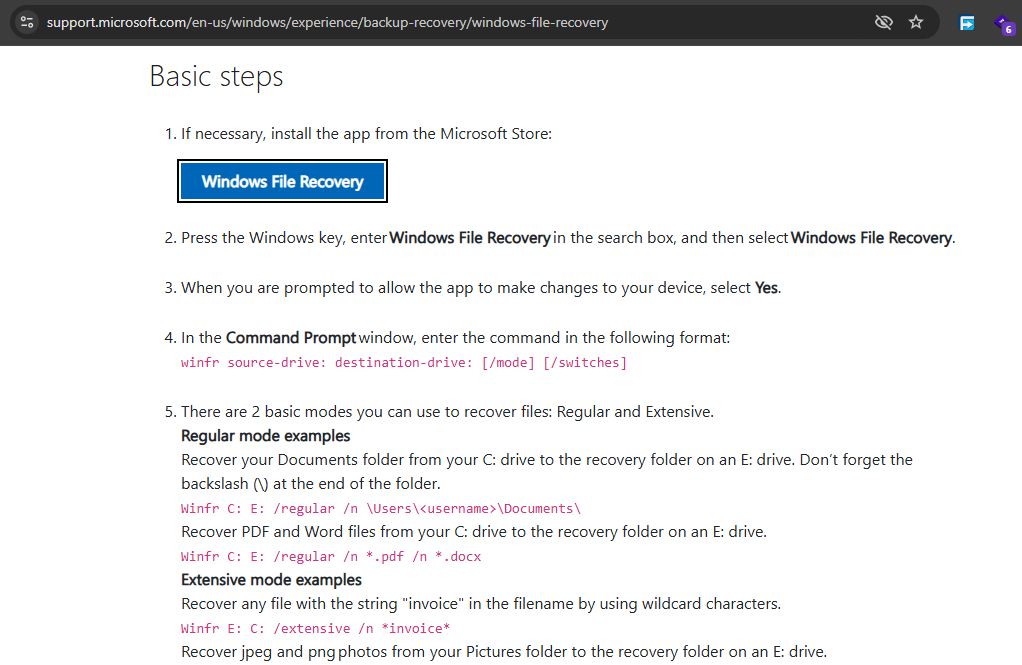Open the purple extension with badge 6
1022x665 pixels.
pos(1004,25)
